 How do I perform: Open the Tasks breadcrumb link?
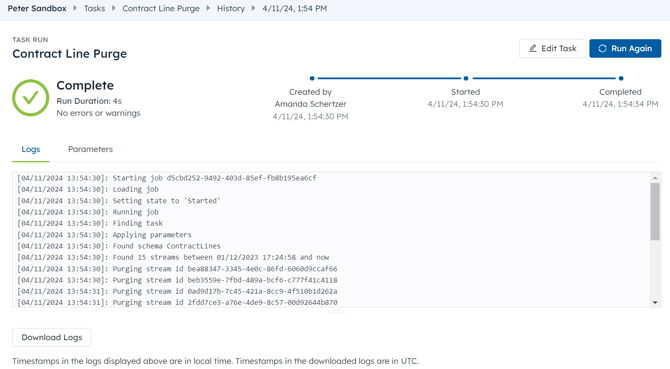94,8
